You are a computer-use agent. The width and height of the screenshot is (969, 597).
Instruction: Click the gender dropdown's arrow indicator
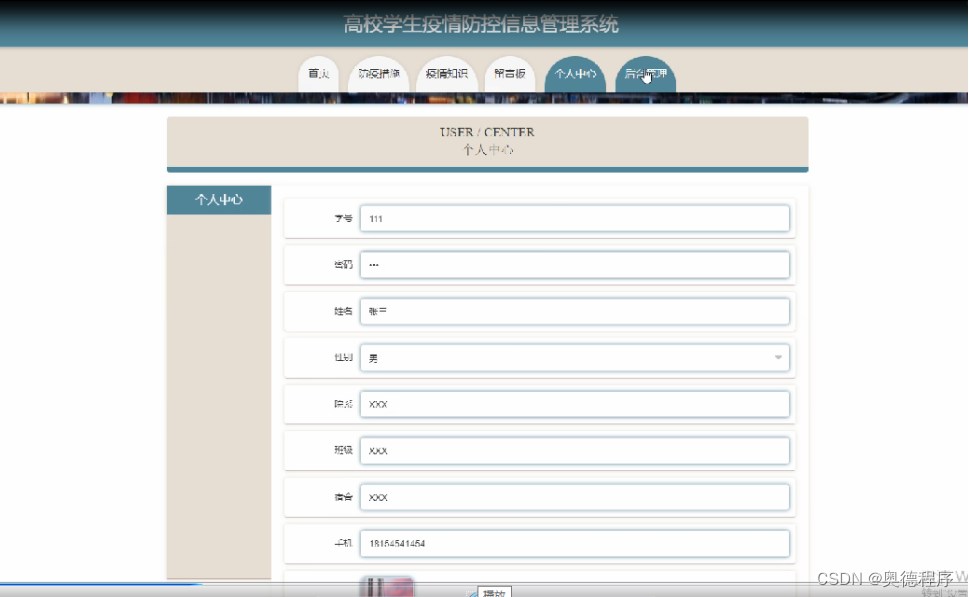(777, 357)
